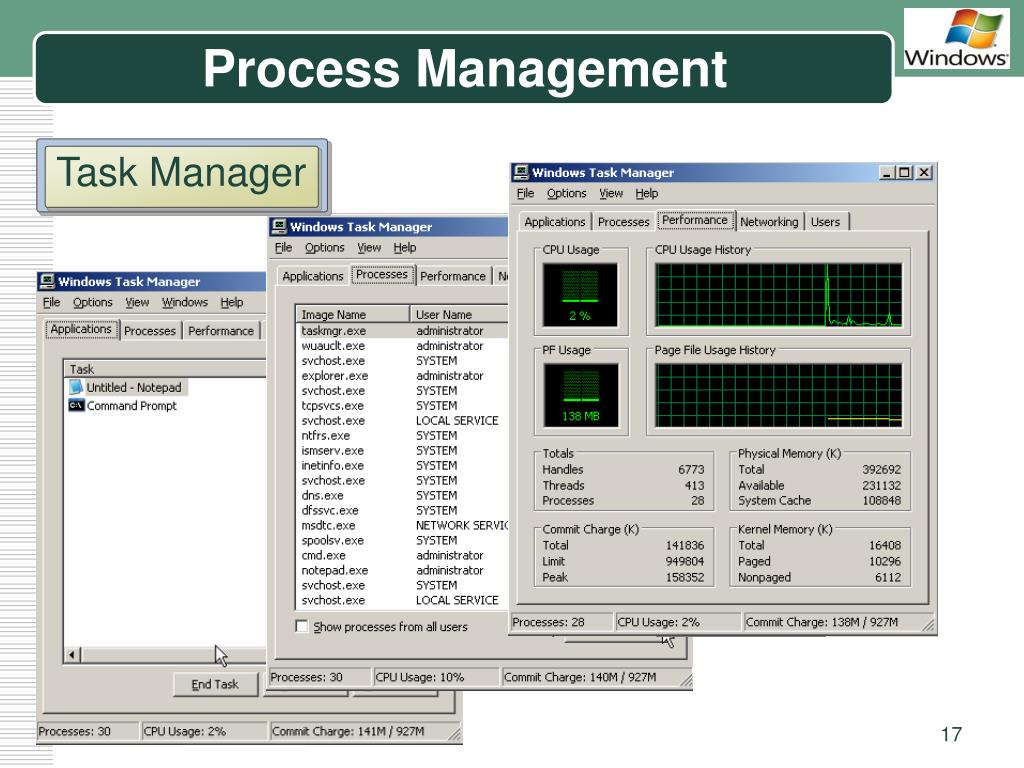Image resolution: width=1024 pixels, height=768 pixels.
Task: Select Processes tab in the back window
Action: point(150,331)
